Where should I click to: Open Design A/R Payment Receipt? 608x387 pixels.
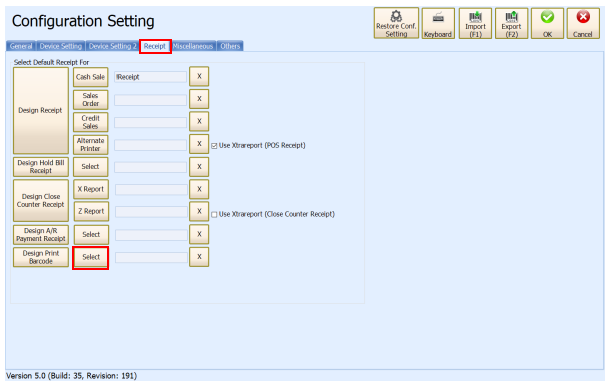pyautogui.click(x=41, y=235)
